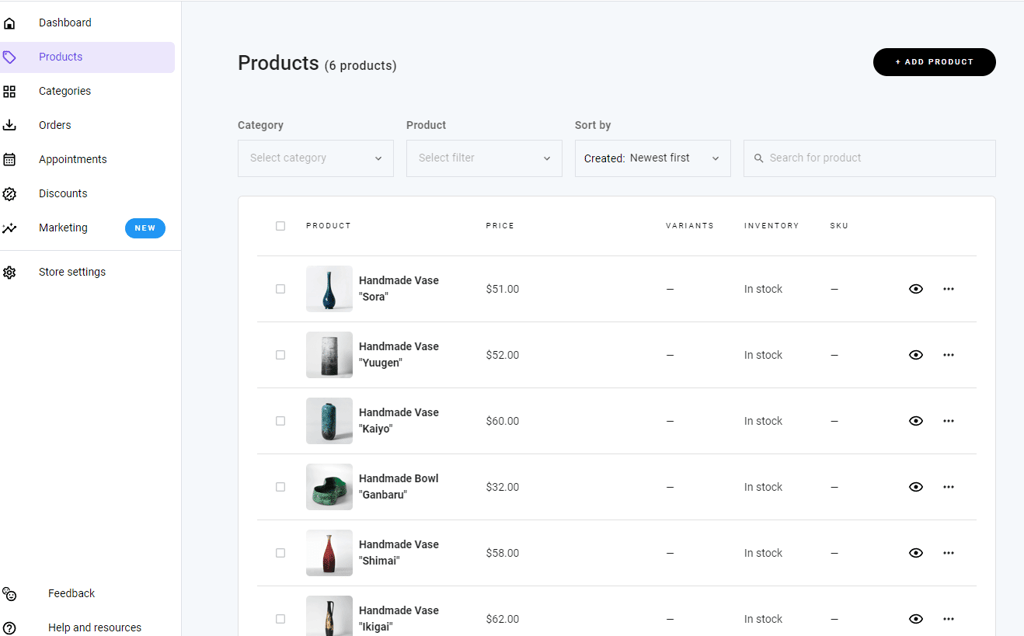The image size is (1024, 636).
Task: Toggle visibility eye for Vase "Kaiyo"
Action: [x=916, y=421]
